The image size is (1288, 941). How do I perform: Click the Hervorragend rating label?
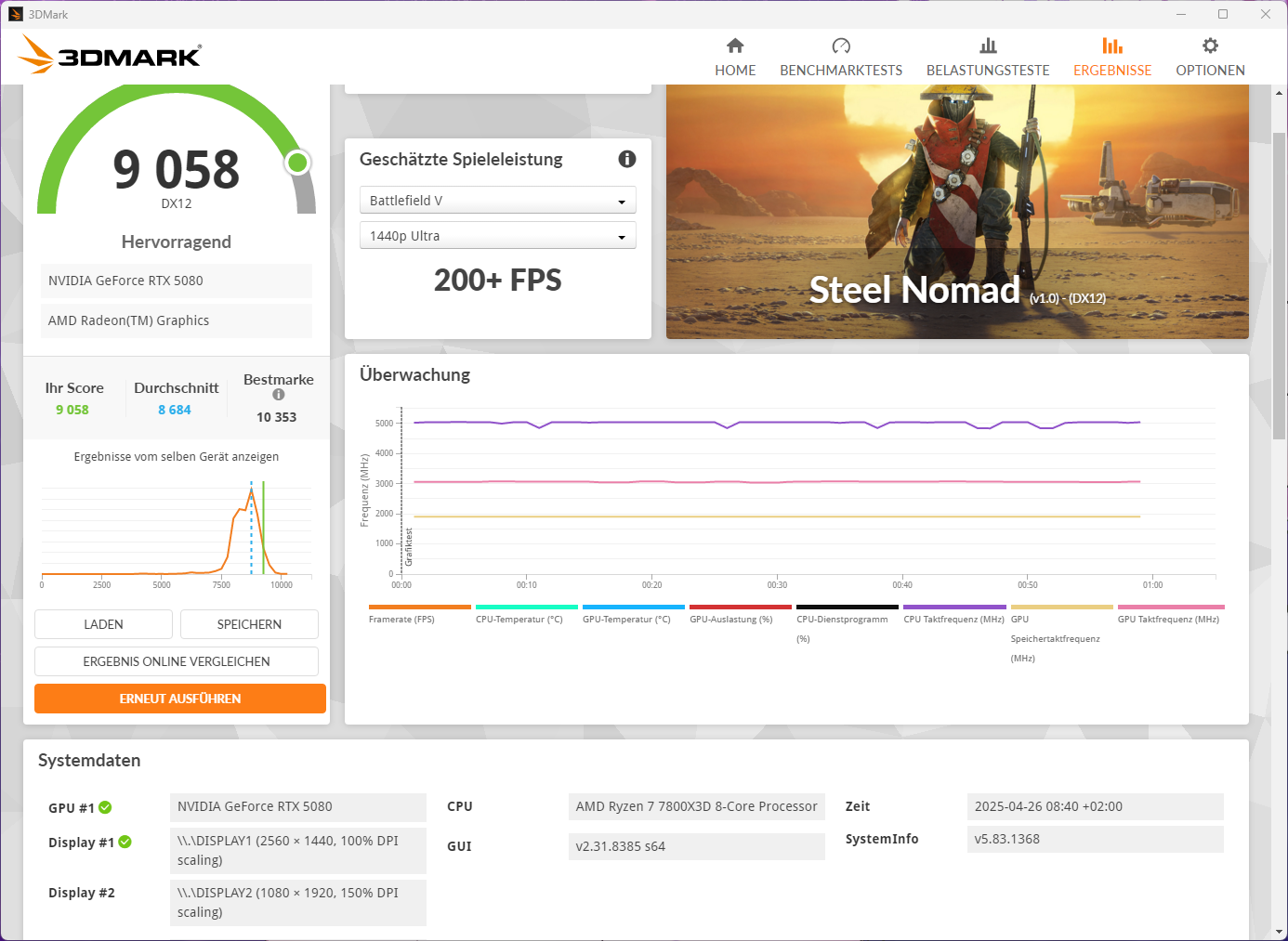[x=177, y=242]
